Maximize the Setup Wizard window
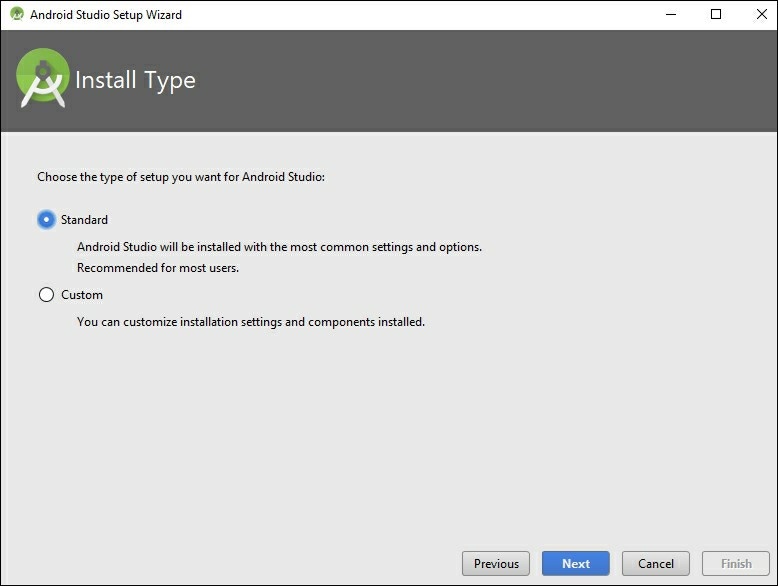 [x=716, y=14]
